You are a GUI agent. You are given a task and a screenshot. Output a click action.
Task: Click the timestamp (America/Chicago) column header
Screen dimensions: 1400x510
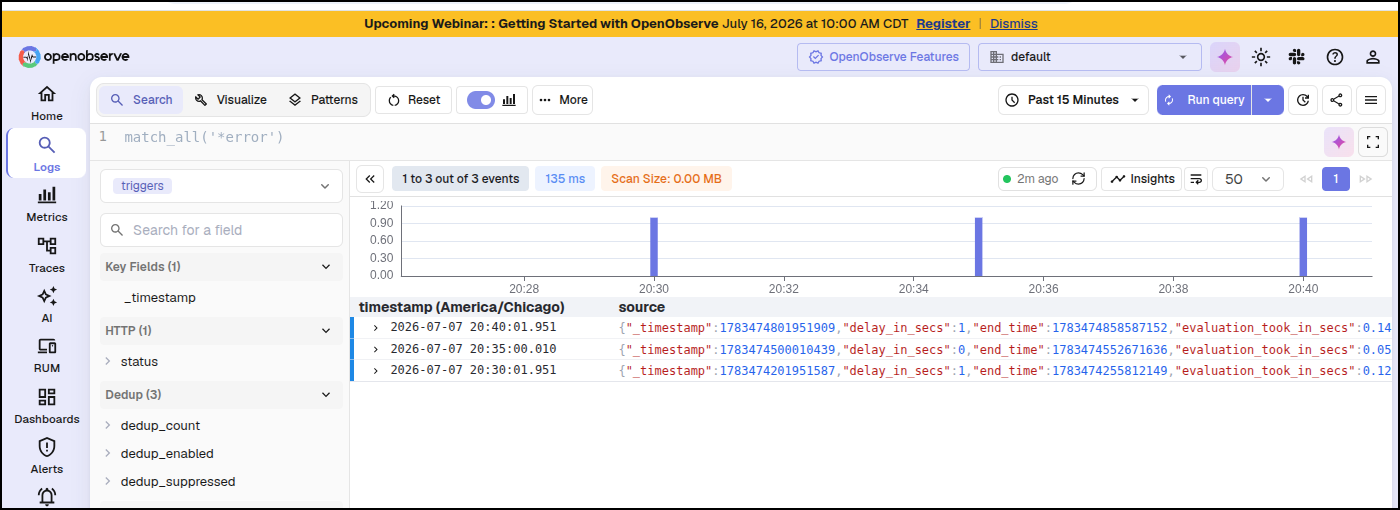click(461, 307)
